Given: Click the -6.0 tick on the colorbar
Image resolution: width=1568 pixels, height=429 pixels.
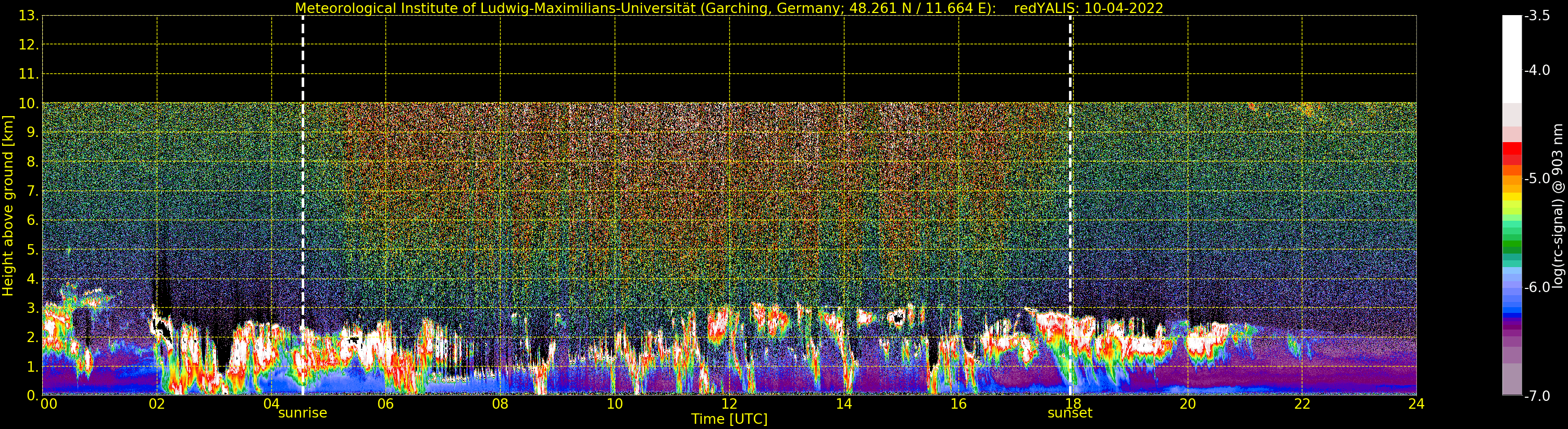Looking at the screenshot, I should tap(1538, 287).
